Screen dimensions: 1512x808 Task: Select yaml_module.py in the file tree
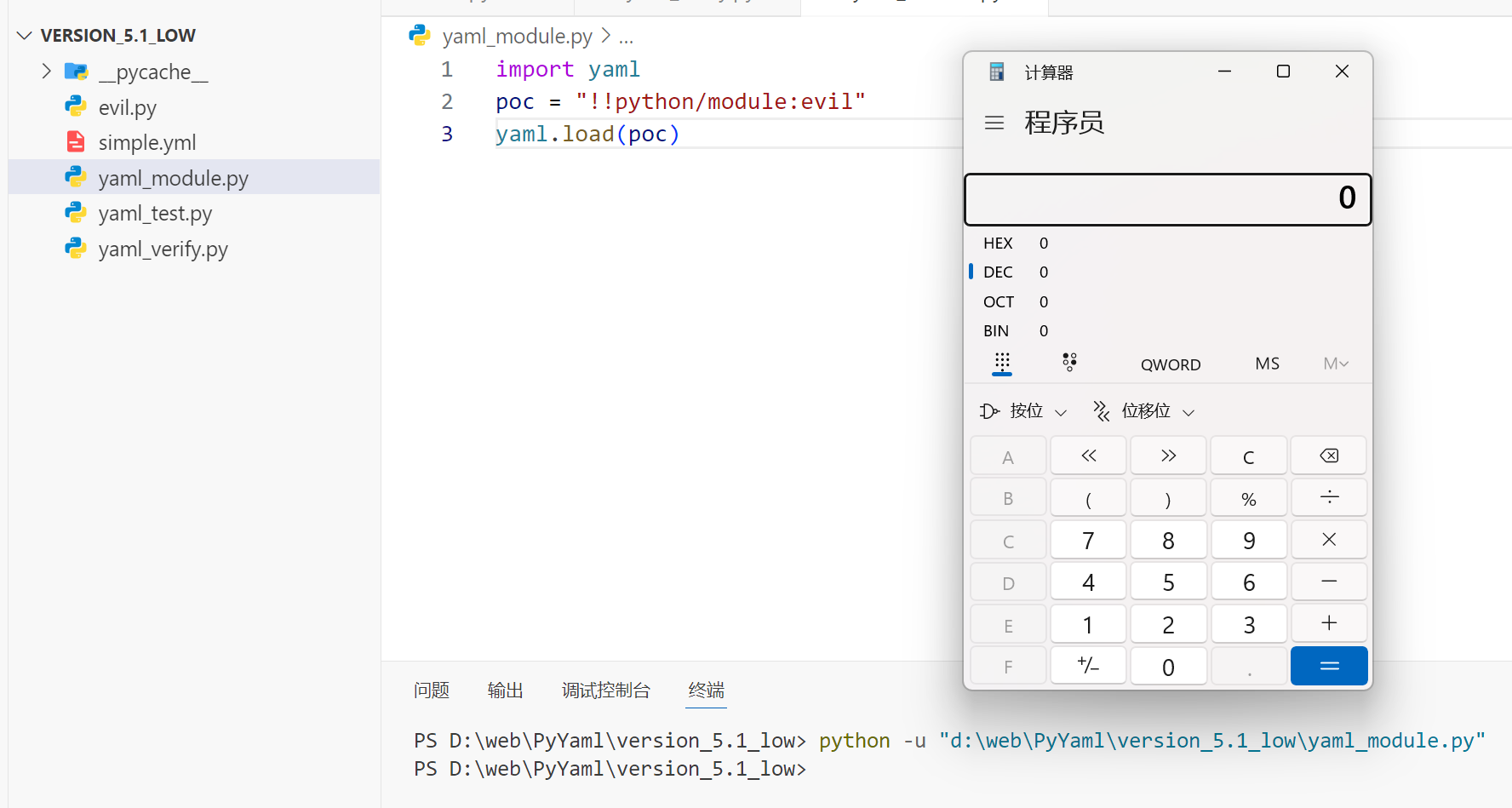(x=194, y=177)
